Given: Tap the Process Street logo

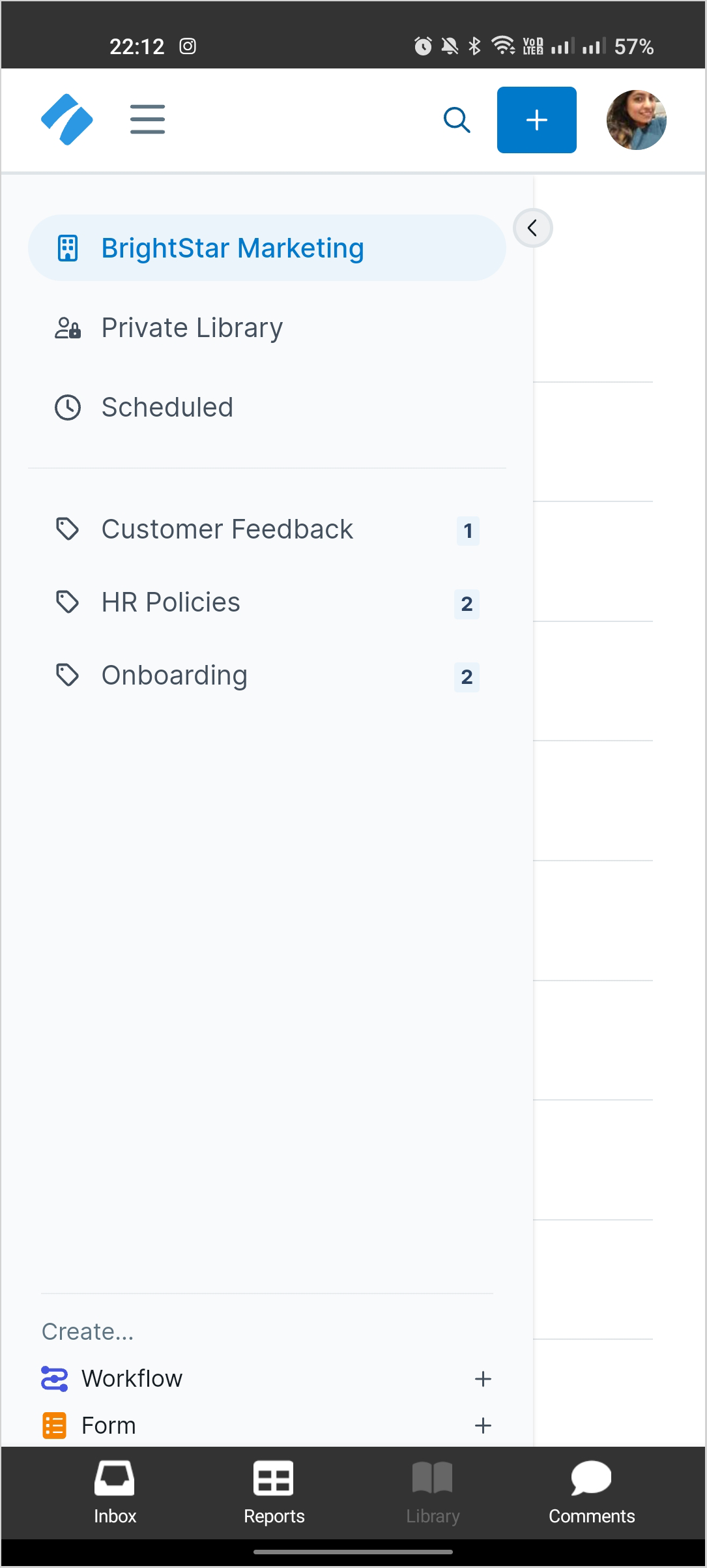Looking at the screenshot, I should tap(66, 119).
